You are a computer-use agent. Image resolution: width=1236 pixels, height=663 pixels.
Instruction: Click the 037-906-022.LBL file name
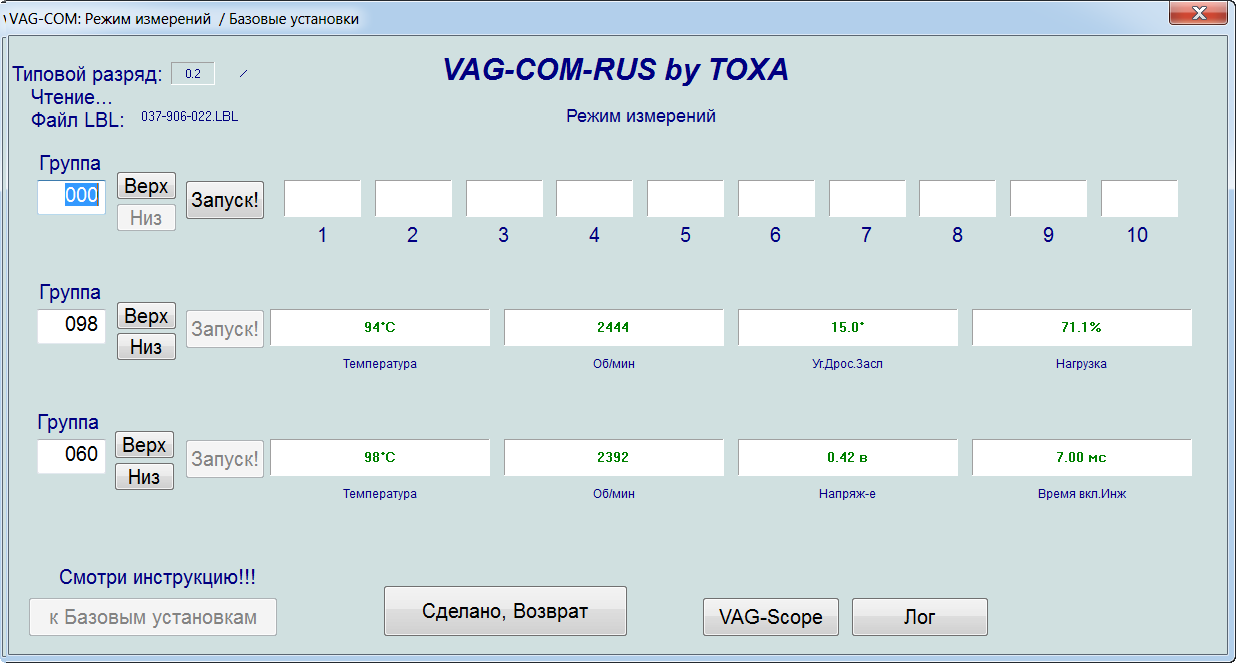pyautogui.click(x=189, y=117)
